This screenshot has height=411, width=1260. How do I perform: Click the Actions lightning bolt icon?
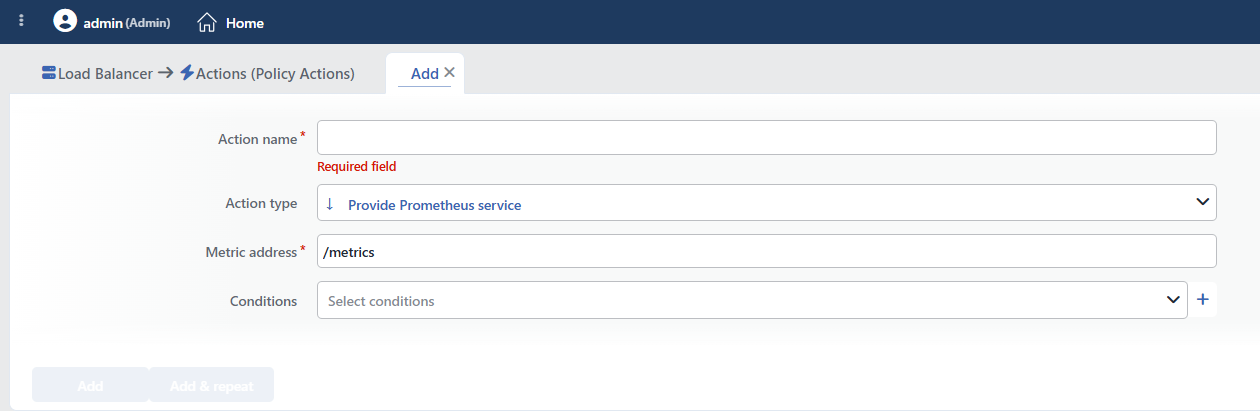coord(187,73)
